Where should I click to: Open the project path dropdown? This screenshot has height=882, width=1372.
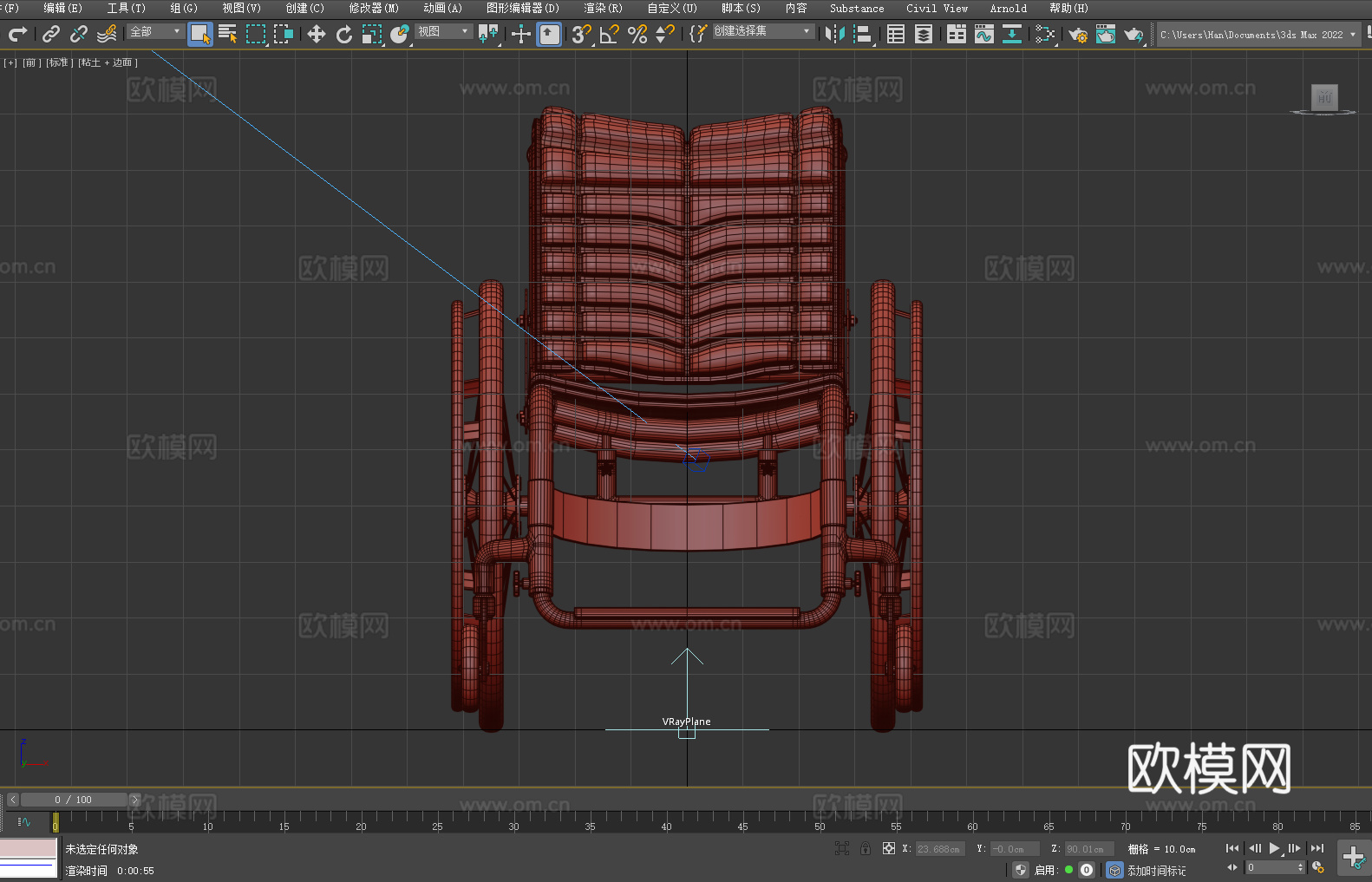pyautogui.click(x=1258, y=35)
